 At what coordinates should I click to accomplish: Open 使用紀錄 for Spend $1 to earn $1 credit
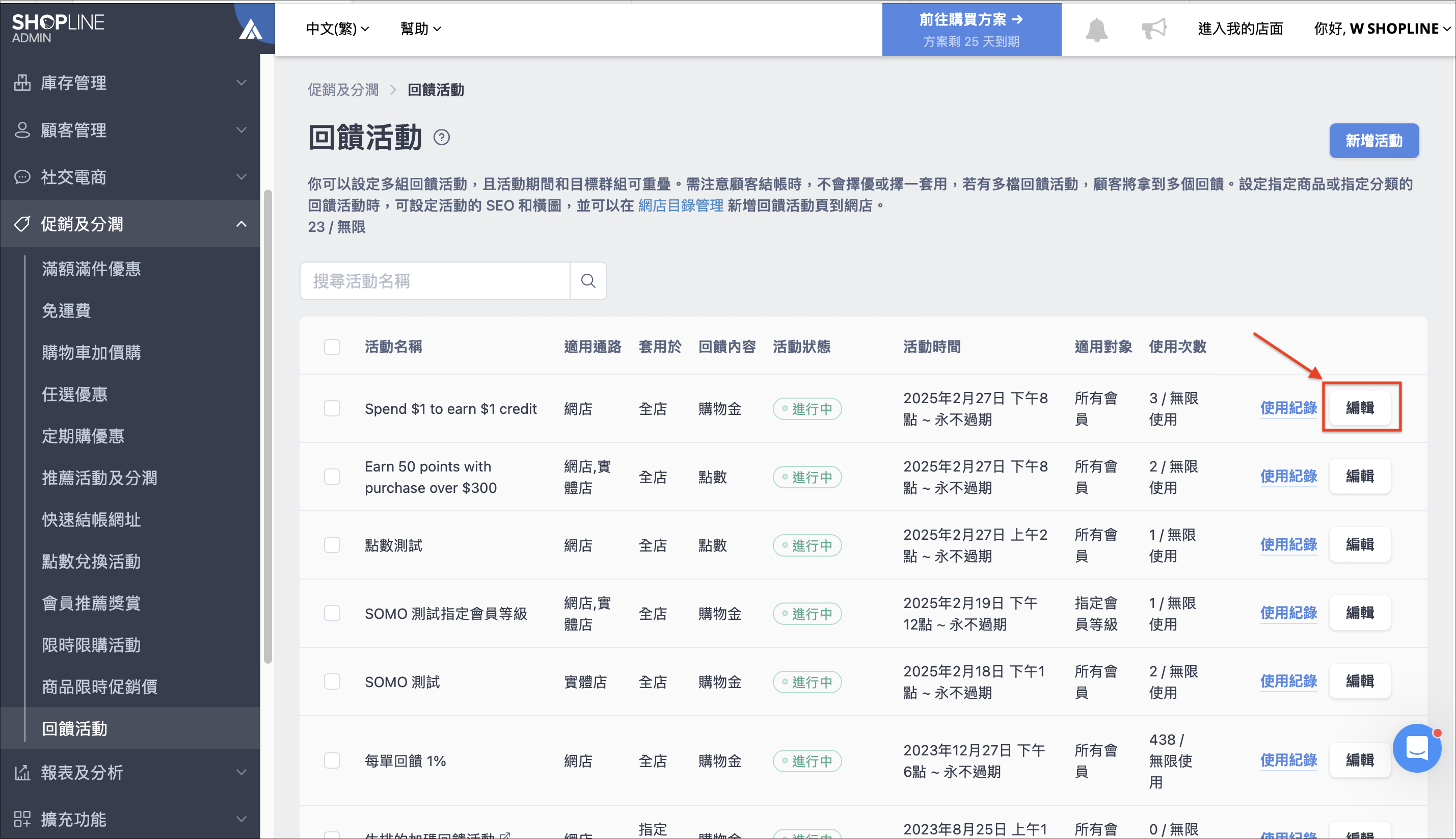click(x=1288, y=408)
